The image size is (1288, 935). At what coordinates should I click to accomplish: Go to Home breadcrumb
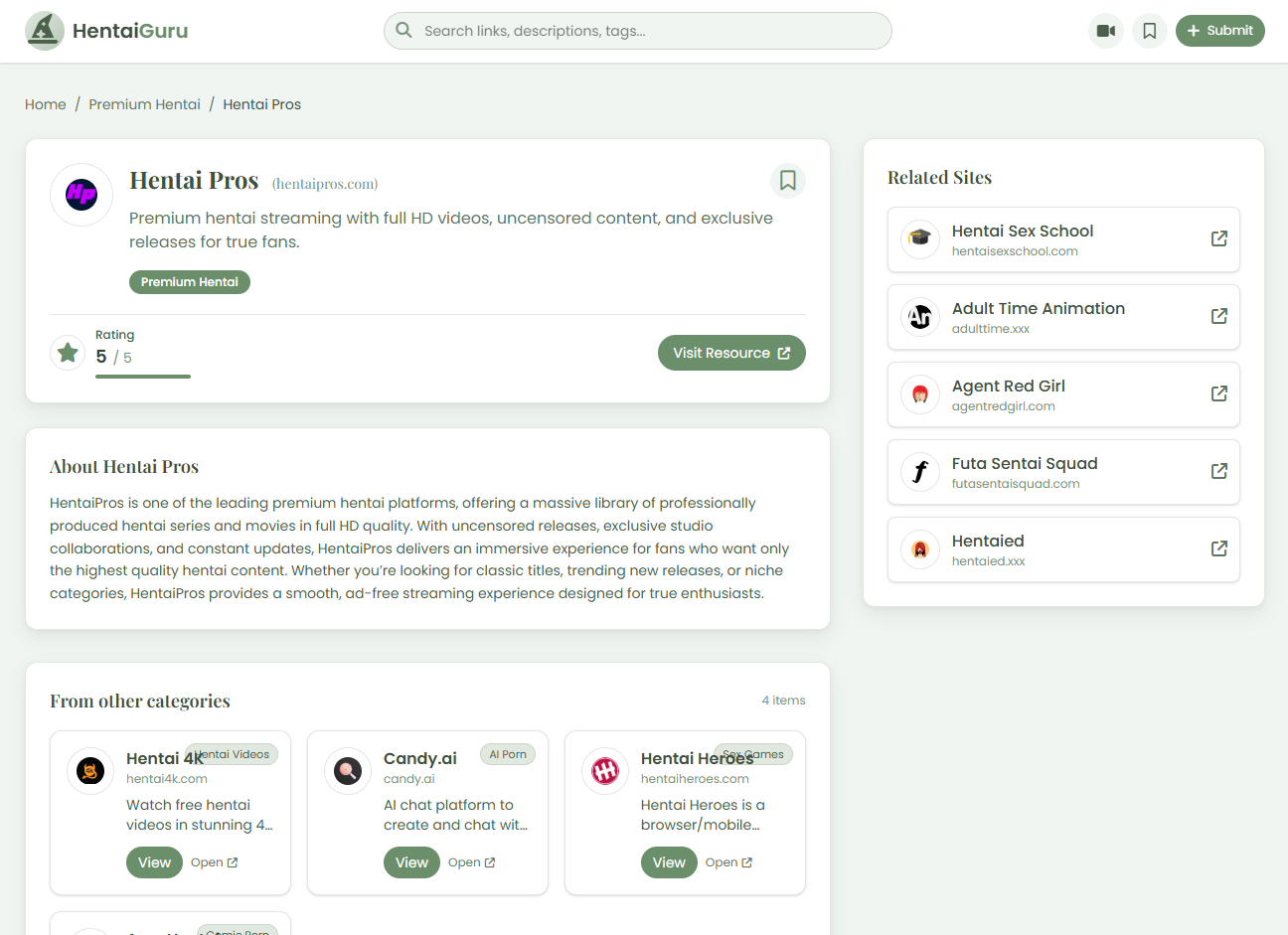[46, 104]
